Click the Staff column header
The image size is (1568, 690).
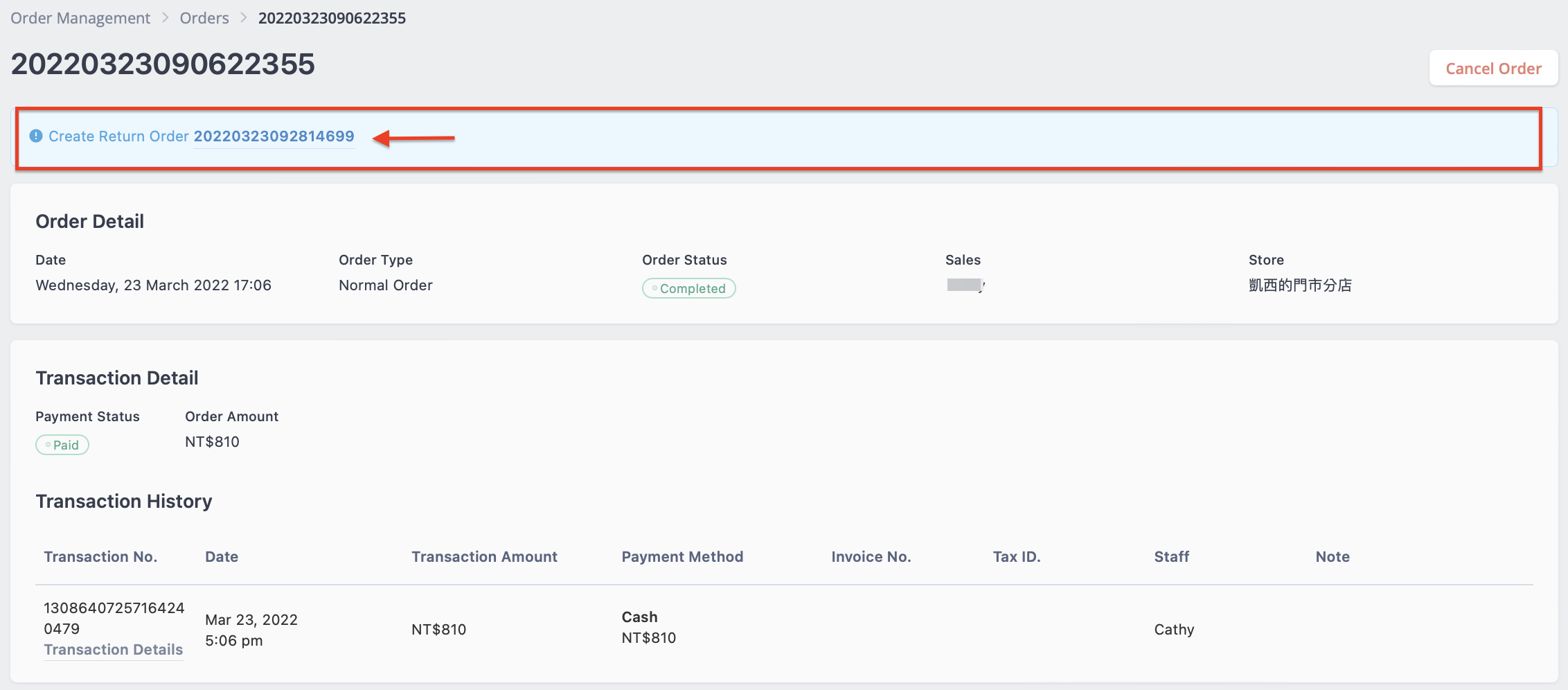1171,557
